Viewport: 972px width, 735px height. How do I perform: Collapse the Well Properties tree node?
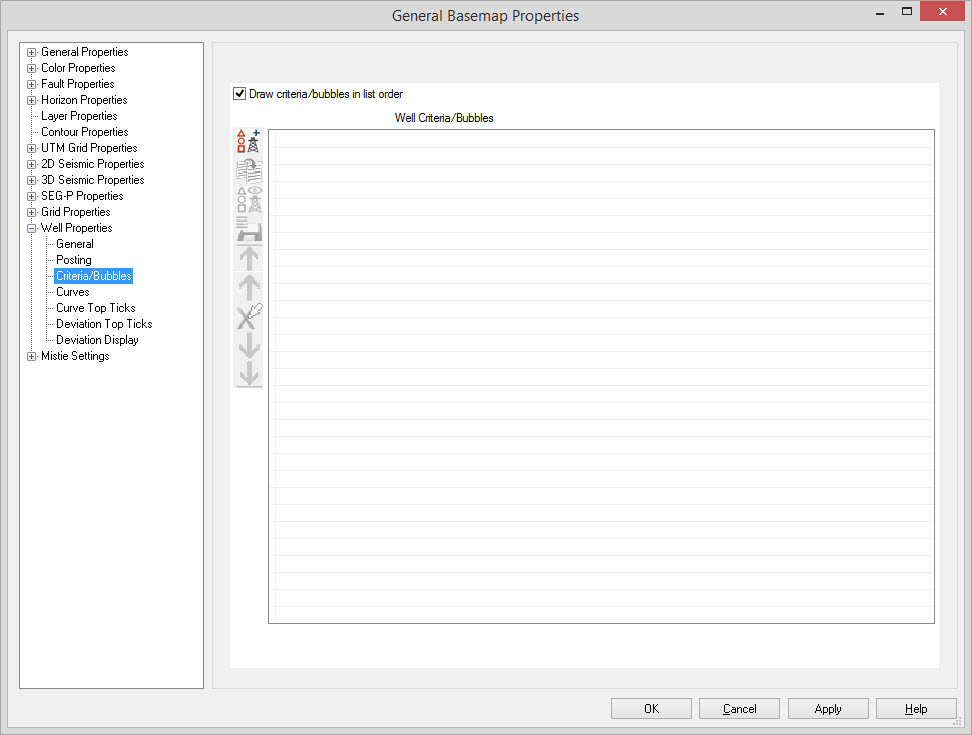(32, 228)
